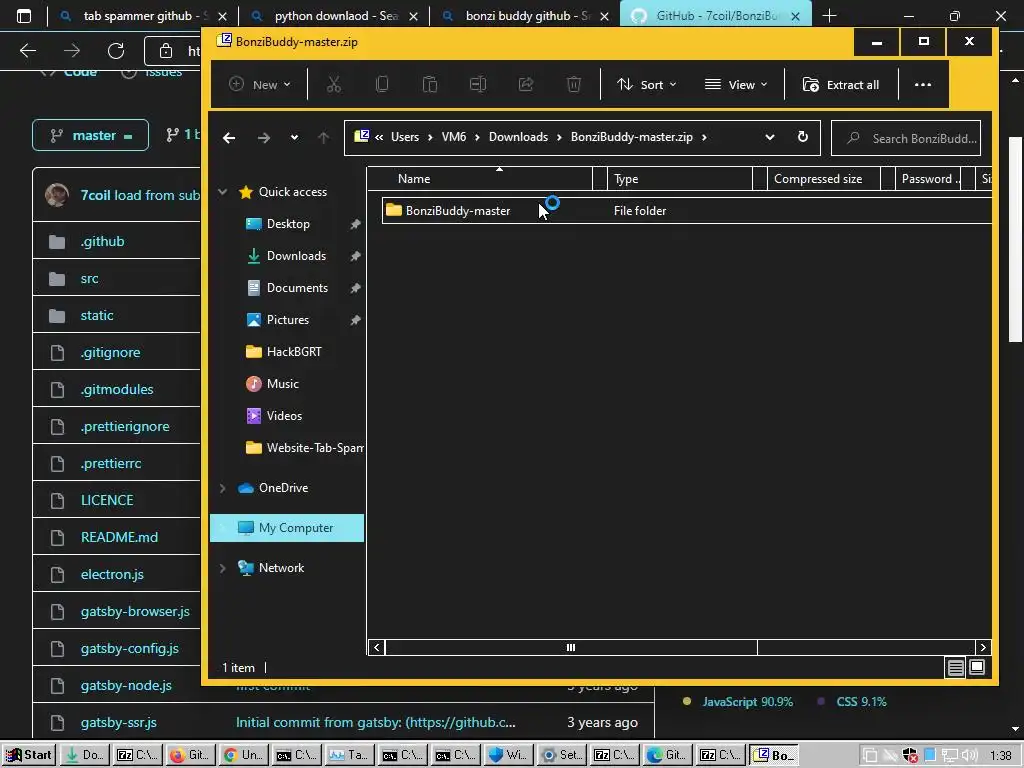Click the right arrow of the horizontal scrollbar

point(983,647)
